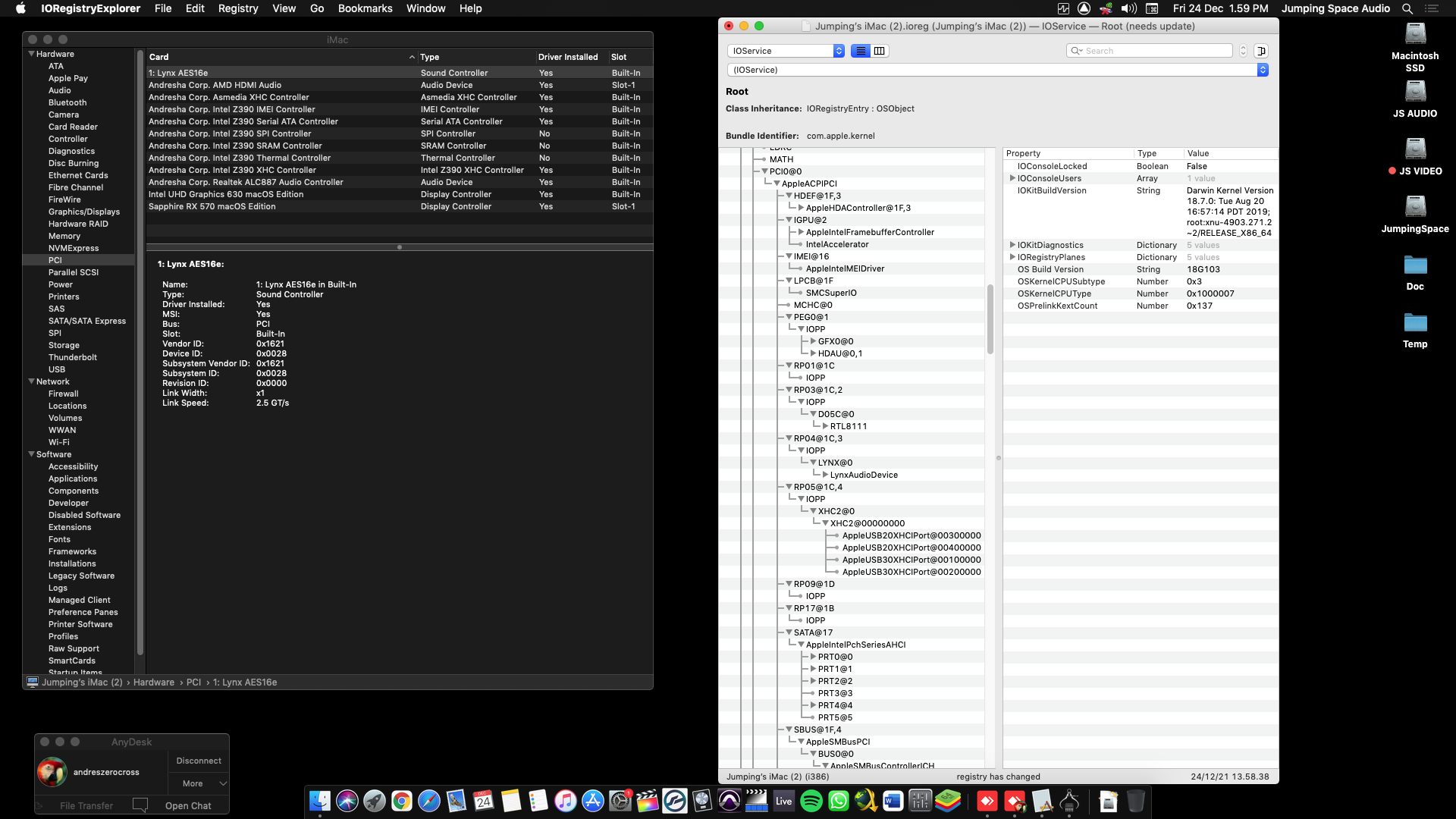This screenshot has width=1456, height=819.
Task: Open BlueStacks from the dock
Action: click(948, 801)
